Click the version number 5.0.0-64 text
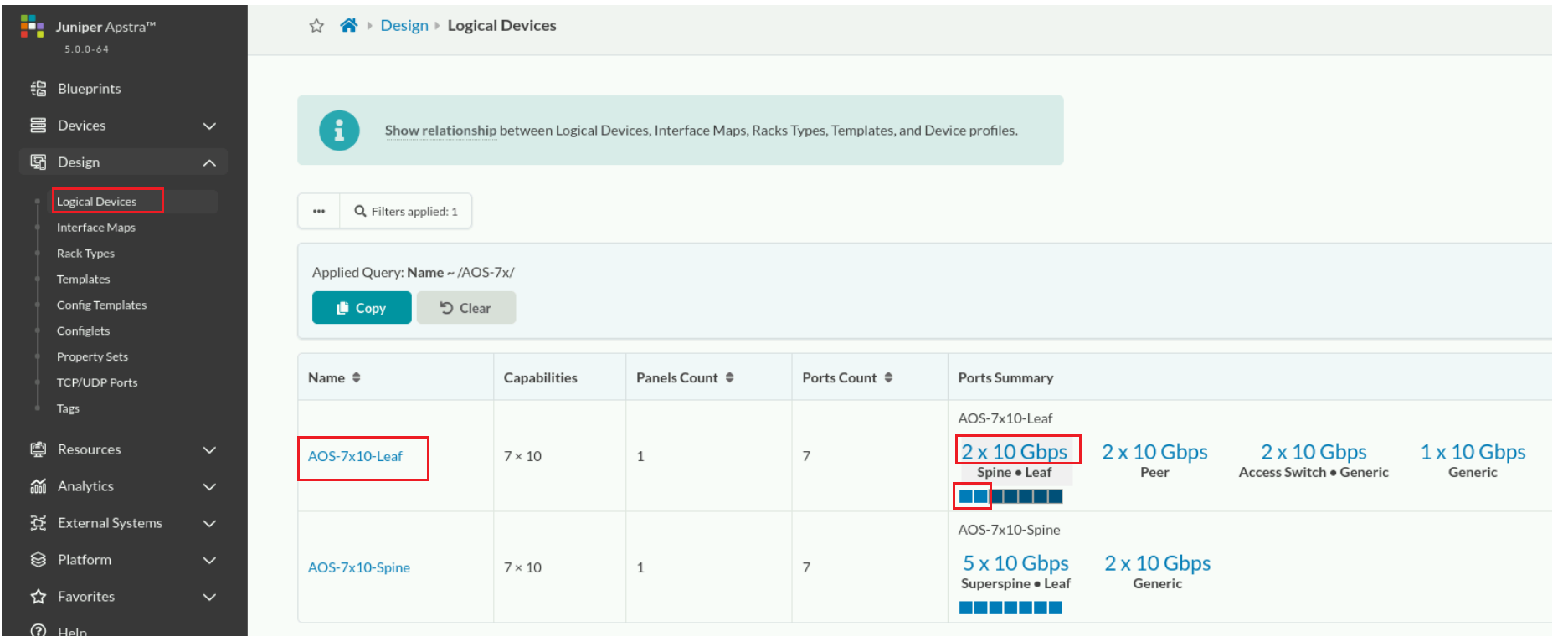 (86, 49)
